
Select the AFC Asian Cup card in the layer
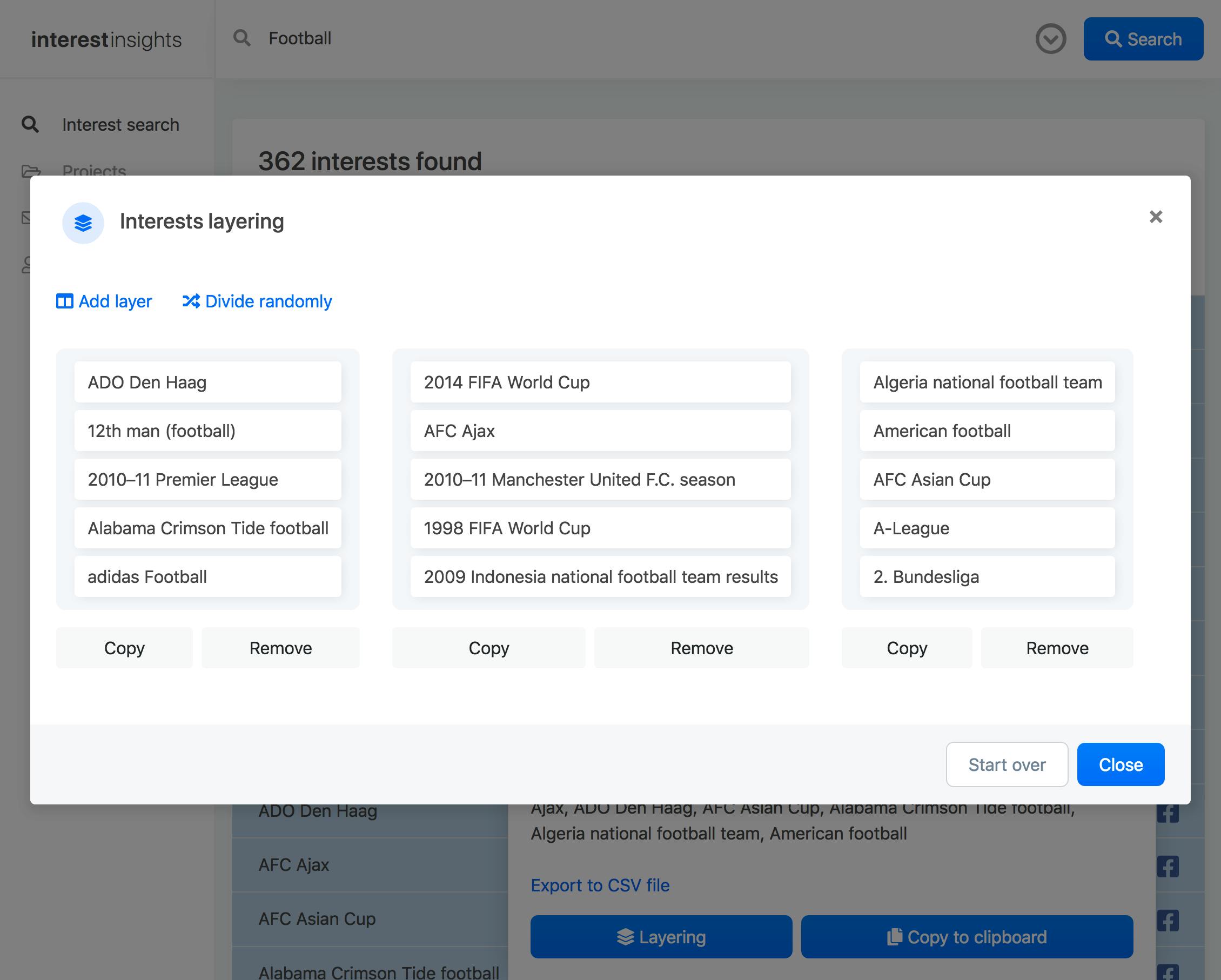[x=987, y=480]
